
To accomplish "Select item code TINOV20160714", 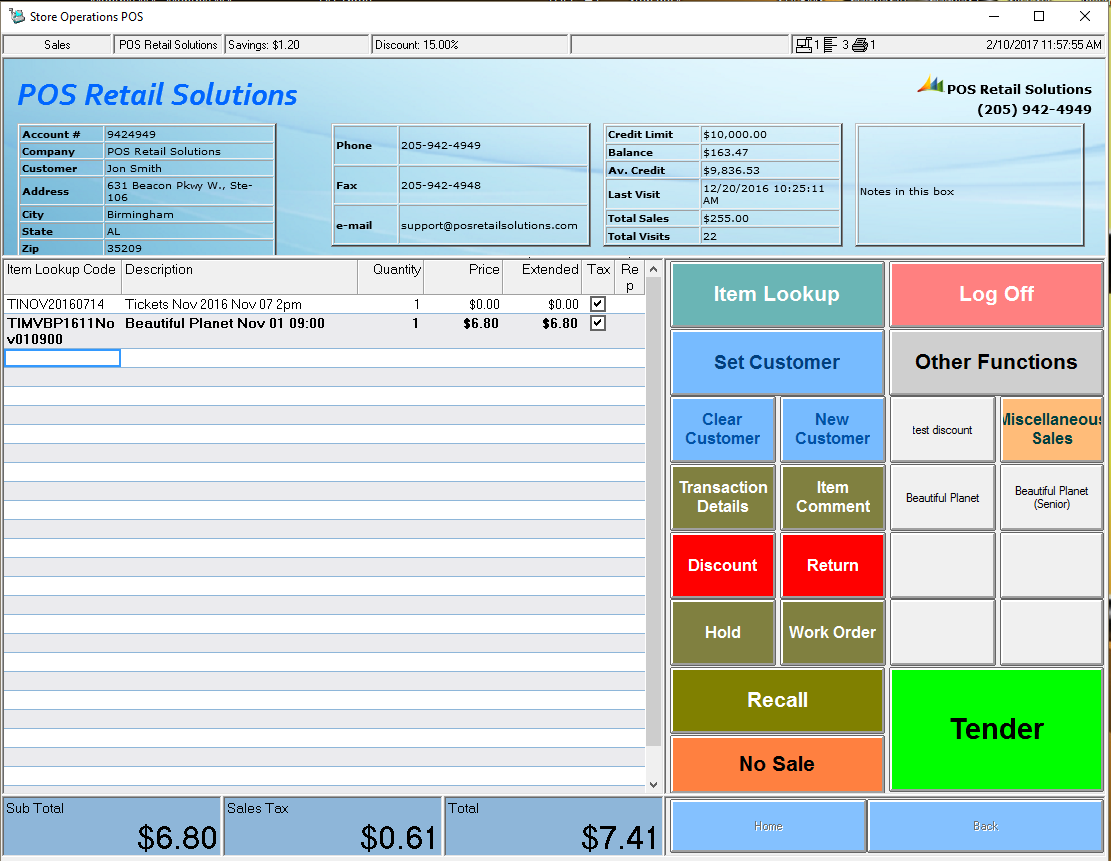I will [56, 304].
